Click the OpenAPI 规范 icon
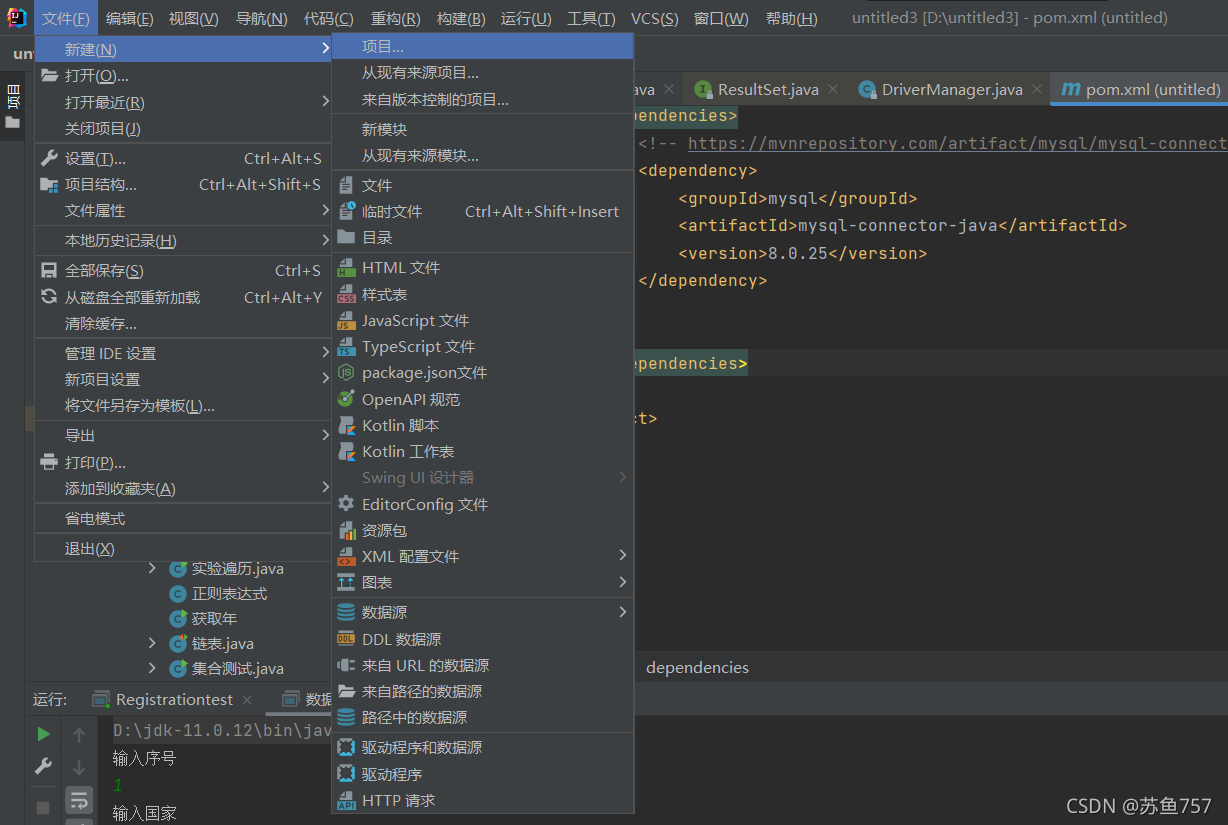Image resolution: width=1228 pixels, height=825 pixels. pos(346,399)
